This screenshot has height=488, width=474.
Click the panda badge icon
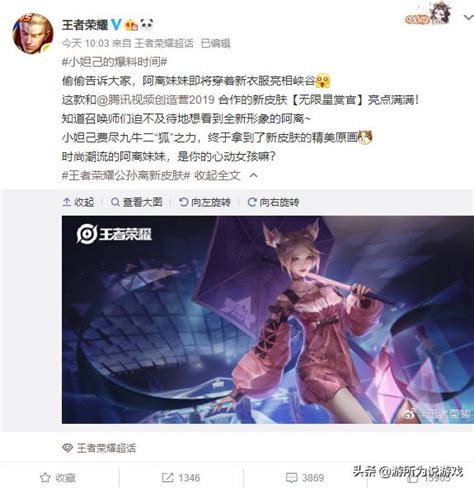coord(147,24)
